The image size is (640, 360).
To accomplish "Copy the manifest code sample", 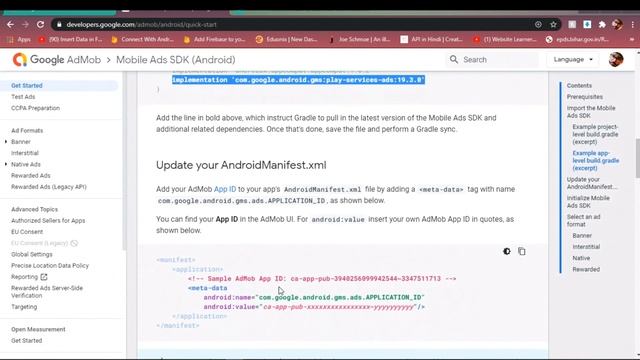I will (522, 251).
